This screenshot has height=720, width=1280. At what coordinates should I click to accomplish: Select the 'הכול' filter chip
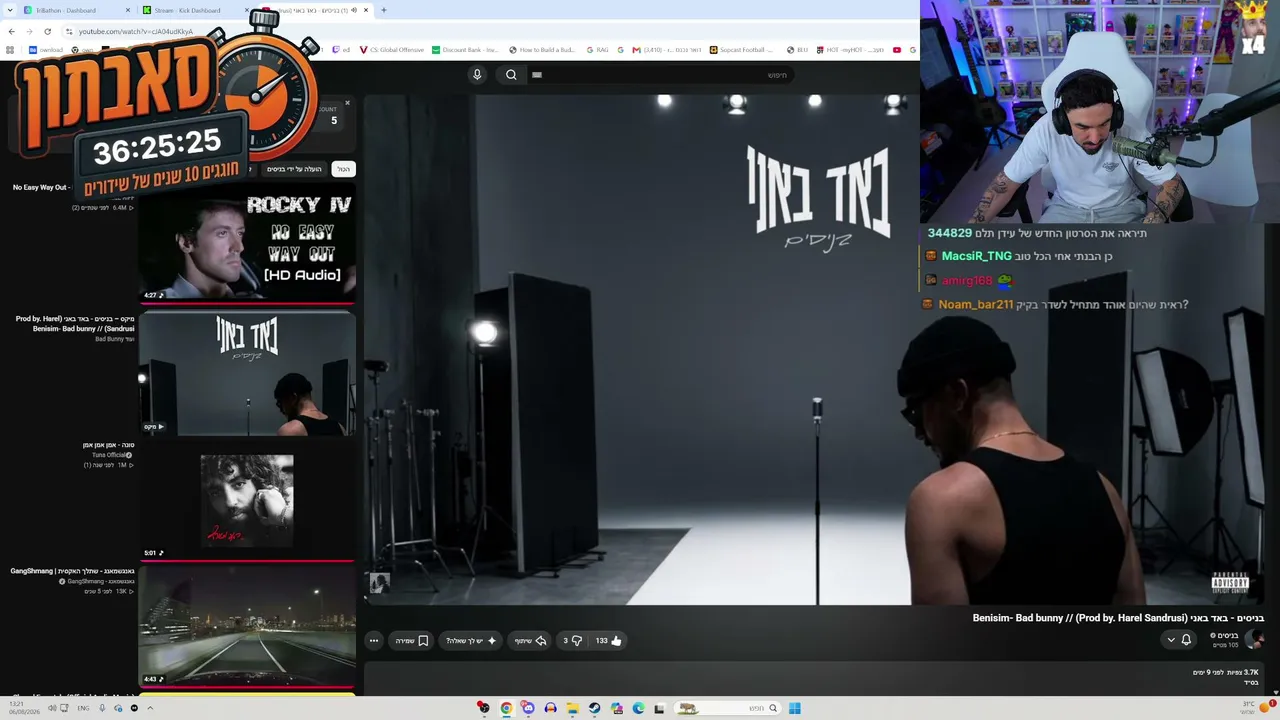(x=343, y=169)
